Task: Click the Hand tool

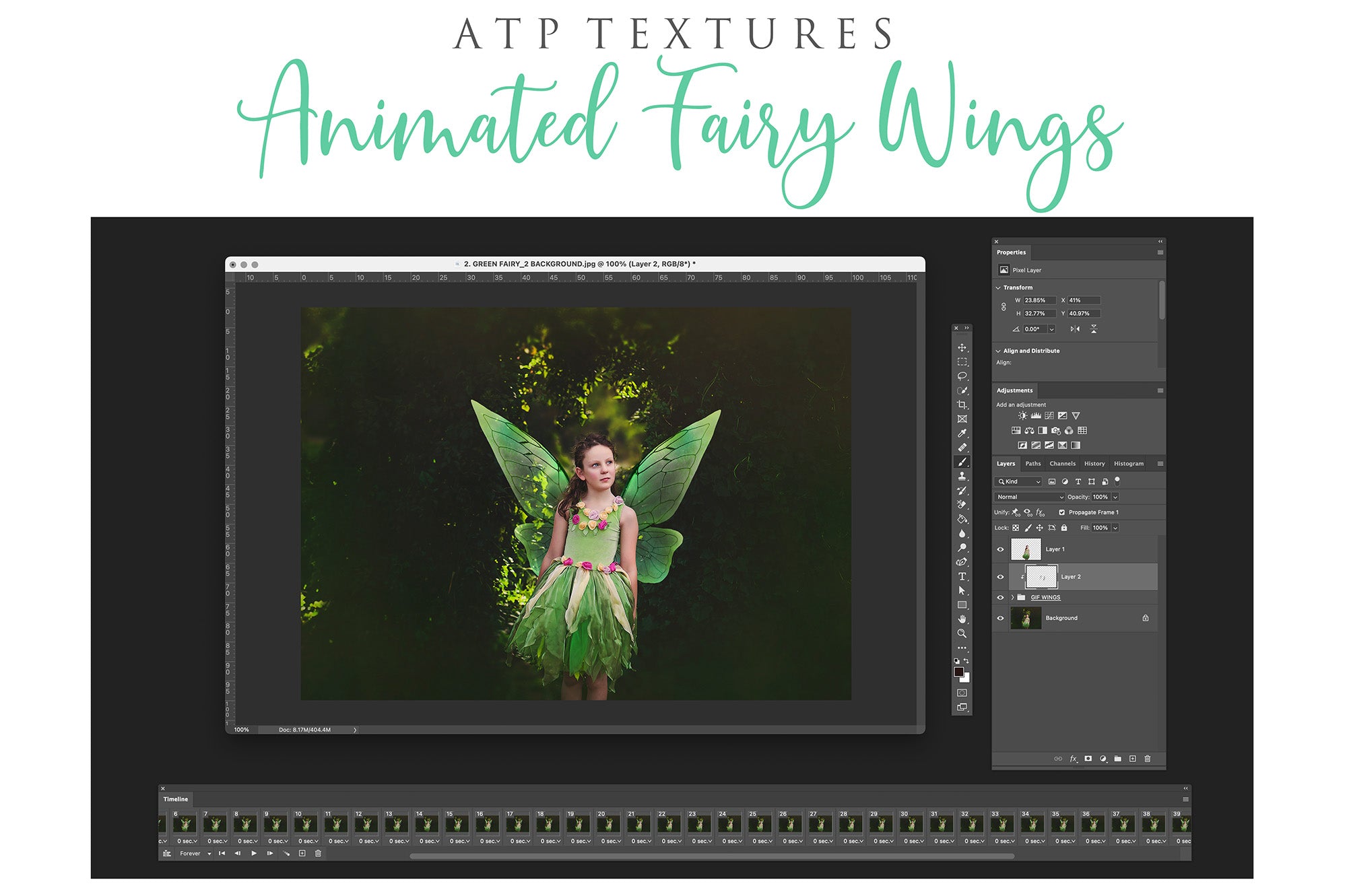Action: click(962, 619)
